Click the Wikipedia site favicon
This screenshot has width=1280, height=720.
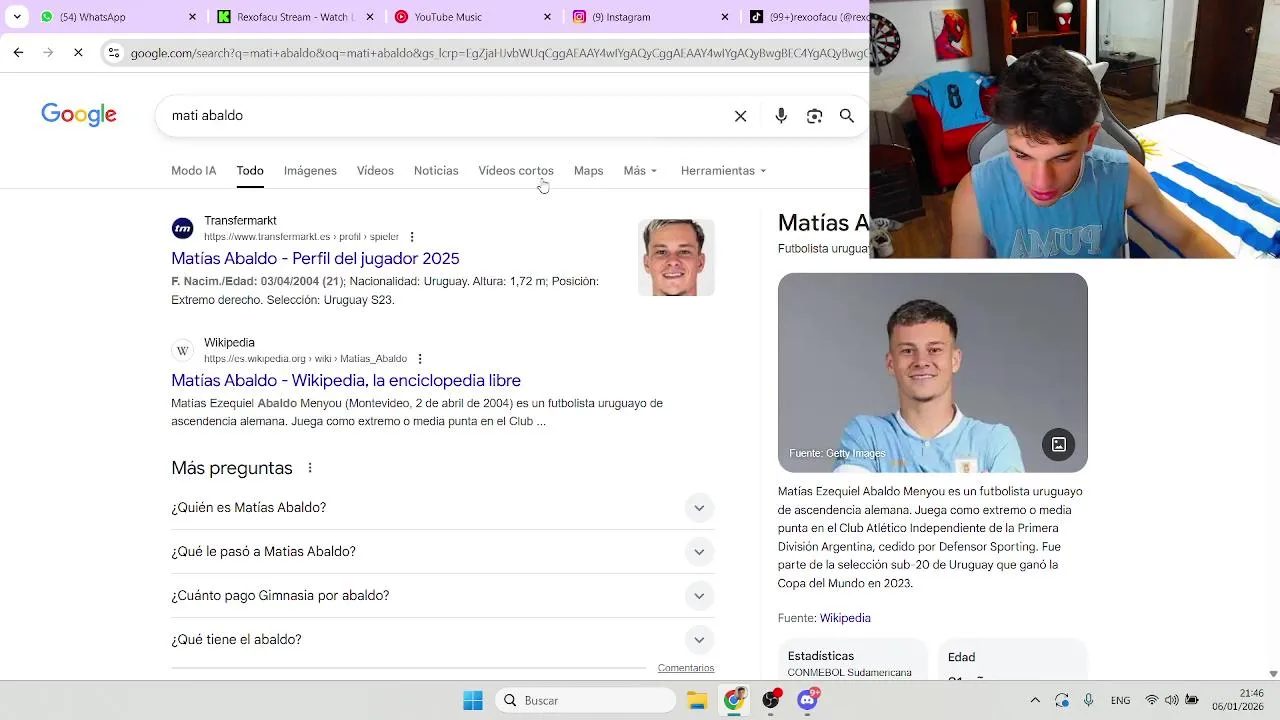pos(182,351)
